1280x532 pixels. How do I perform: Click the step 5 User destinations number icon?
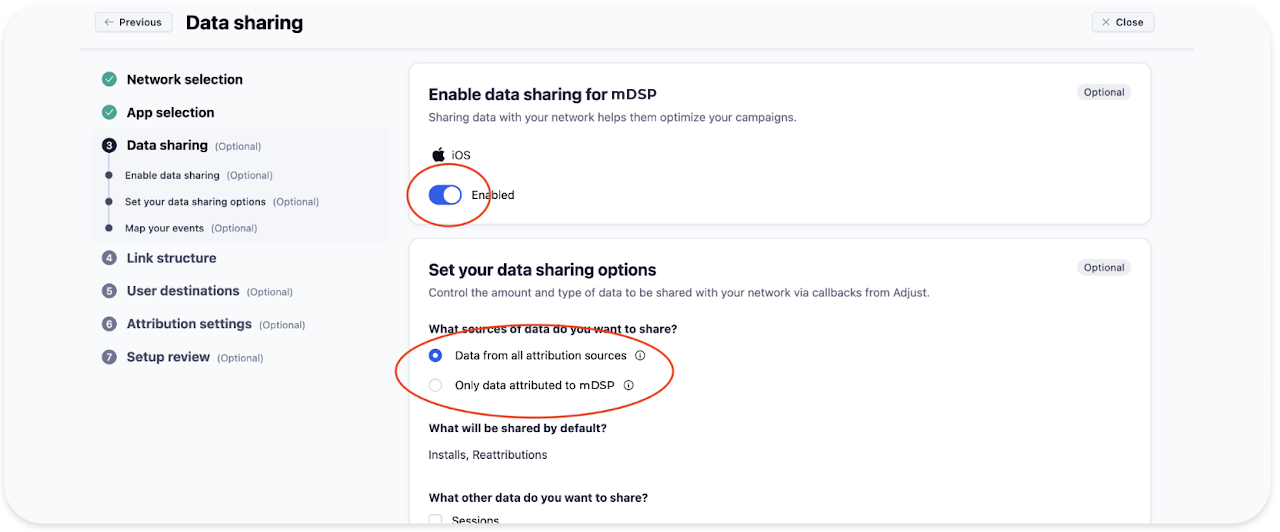109,291
